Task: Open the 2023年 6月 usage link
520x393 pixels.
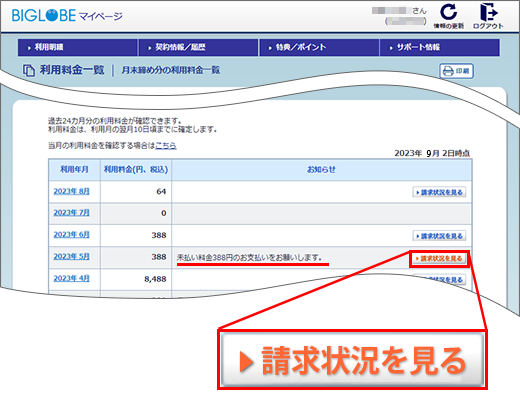Action: 71,235
